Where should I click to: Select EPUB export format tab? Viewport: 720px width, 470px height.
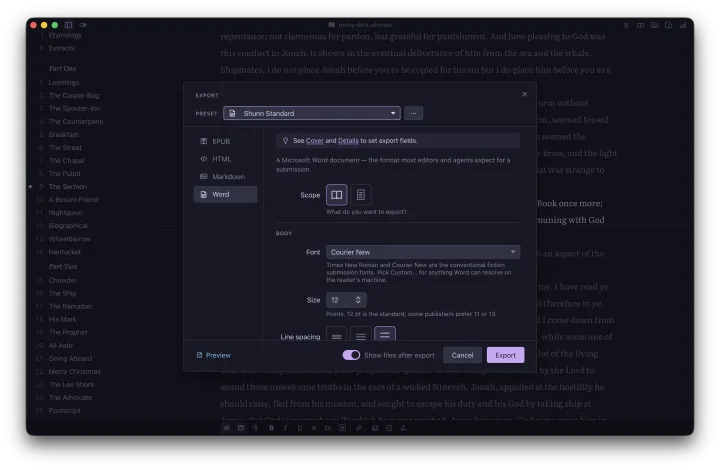point(225,141)
